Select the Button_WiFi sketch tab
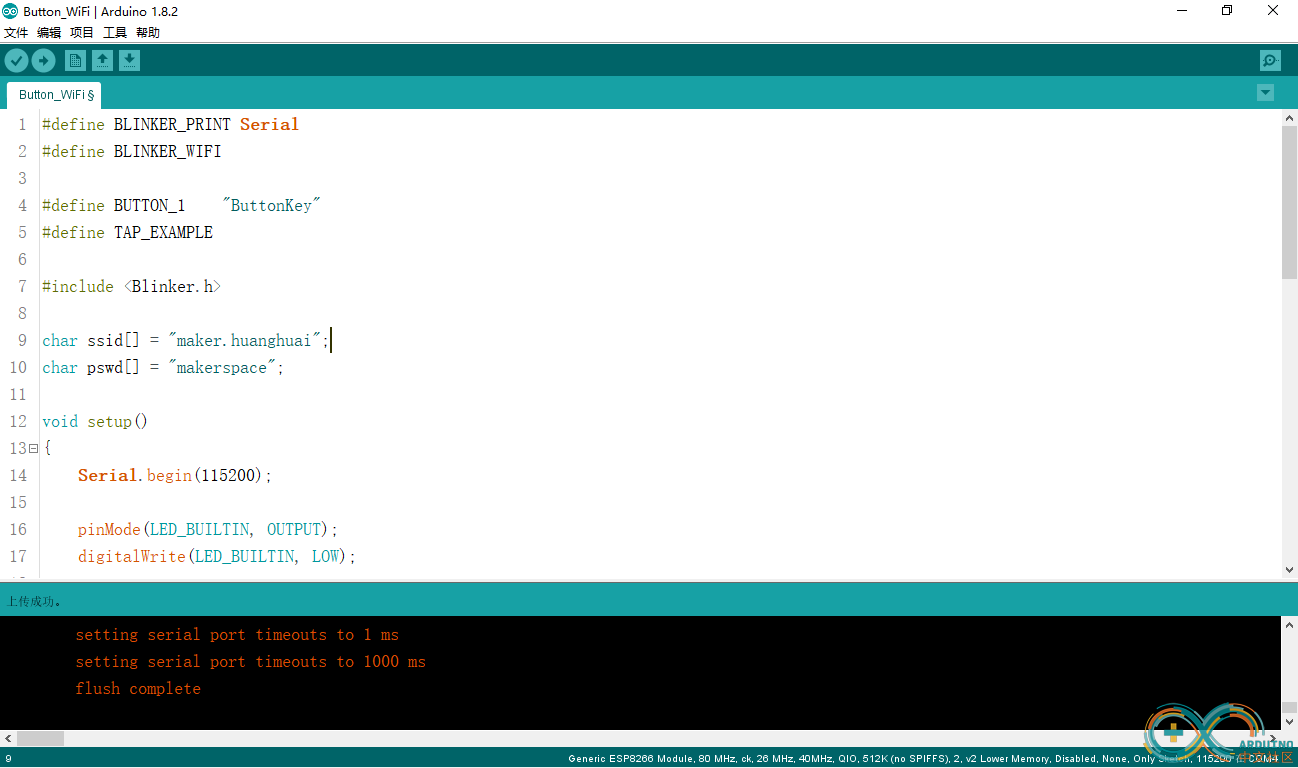Viewport: 1298px width, 768px height. click(x=54, y=95)
